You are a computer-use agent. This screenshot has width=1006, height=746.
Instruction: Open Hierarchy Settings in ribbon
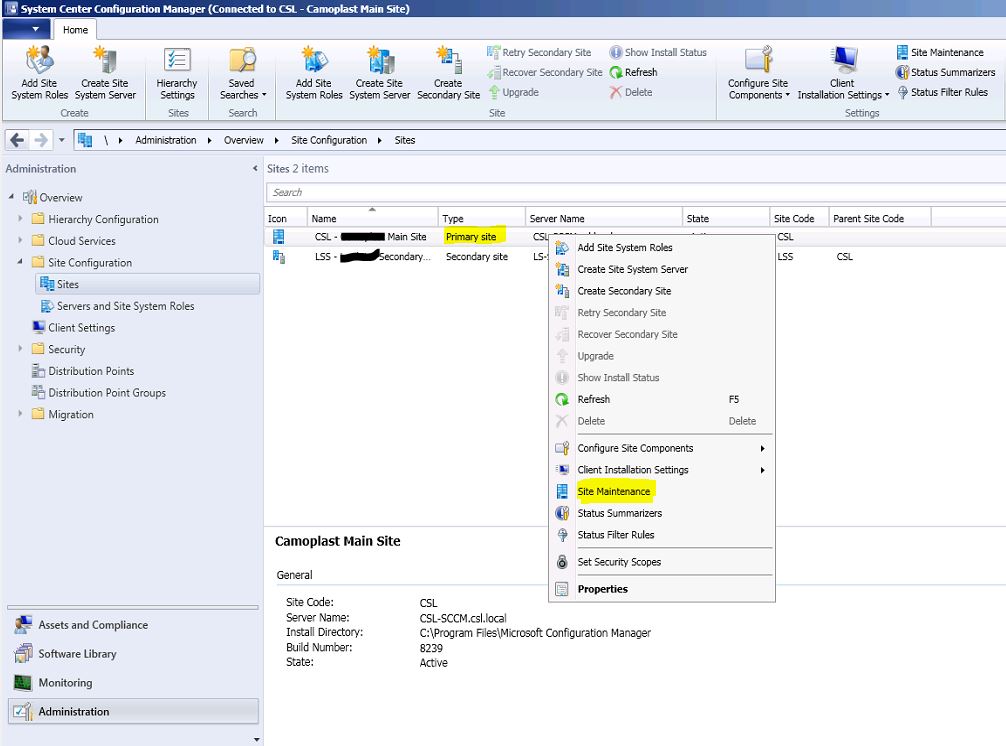click(177, 72)
